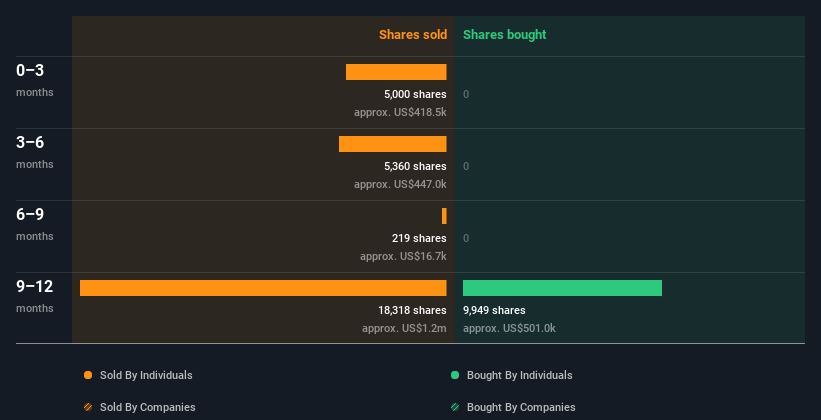
Task: Click the orange bar for 0–3 months
Action: (x=396, y=72)
